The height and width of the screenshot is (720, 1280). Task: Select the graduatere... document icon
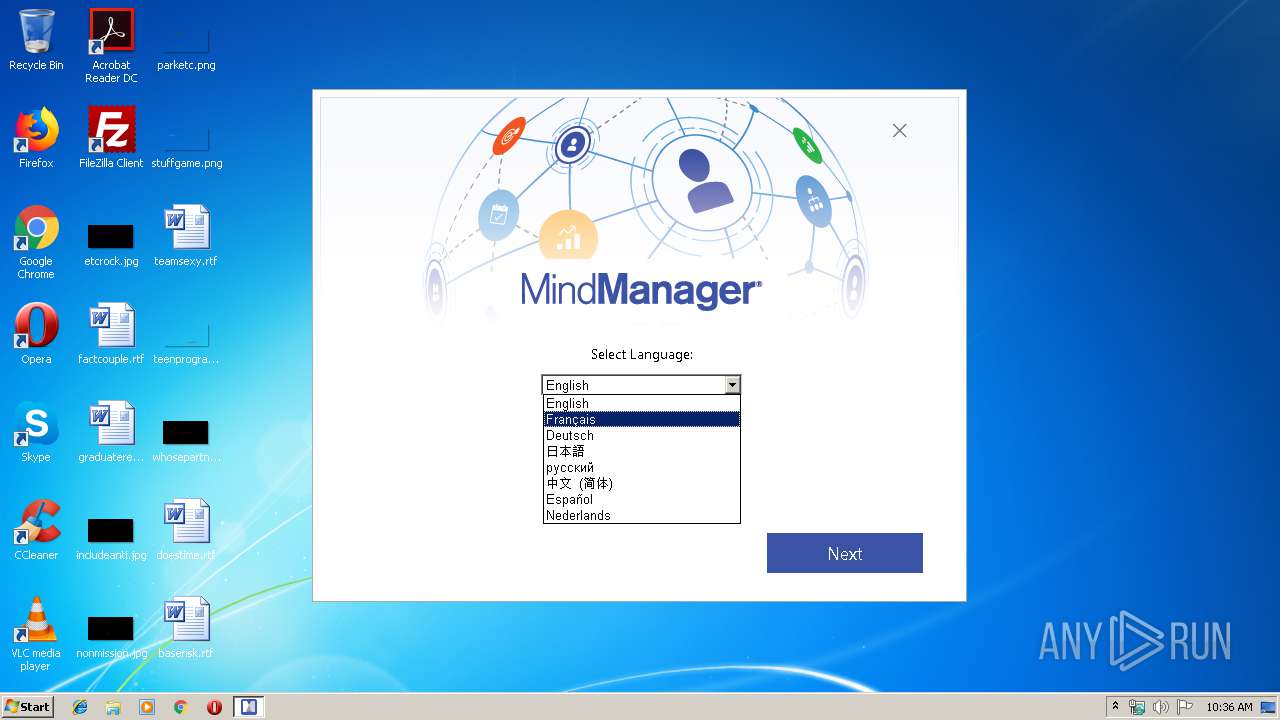[x=111, y=432]
